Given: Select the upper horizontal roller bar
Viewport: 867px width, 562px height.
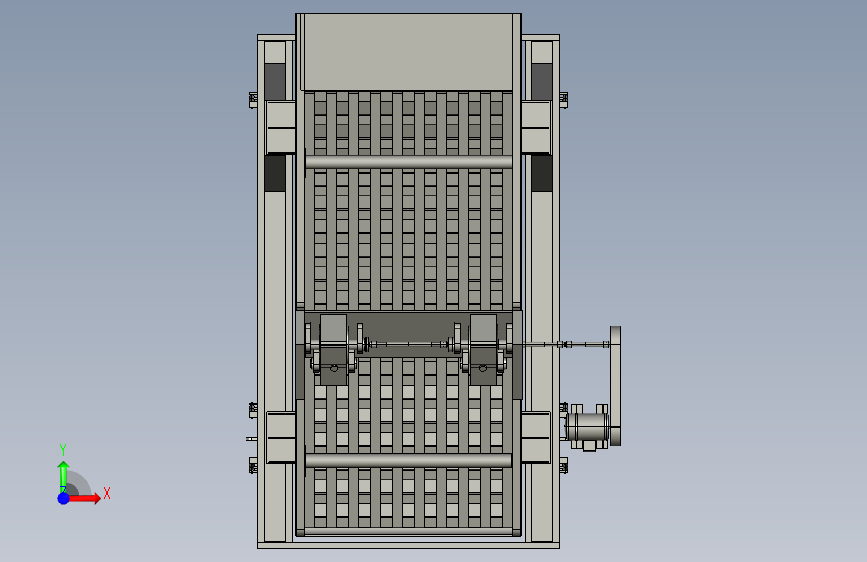Looking at the screenshot, I should click(x=409, y=162).
